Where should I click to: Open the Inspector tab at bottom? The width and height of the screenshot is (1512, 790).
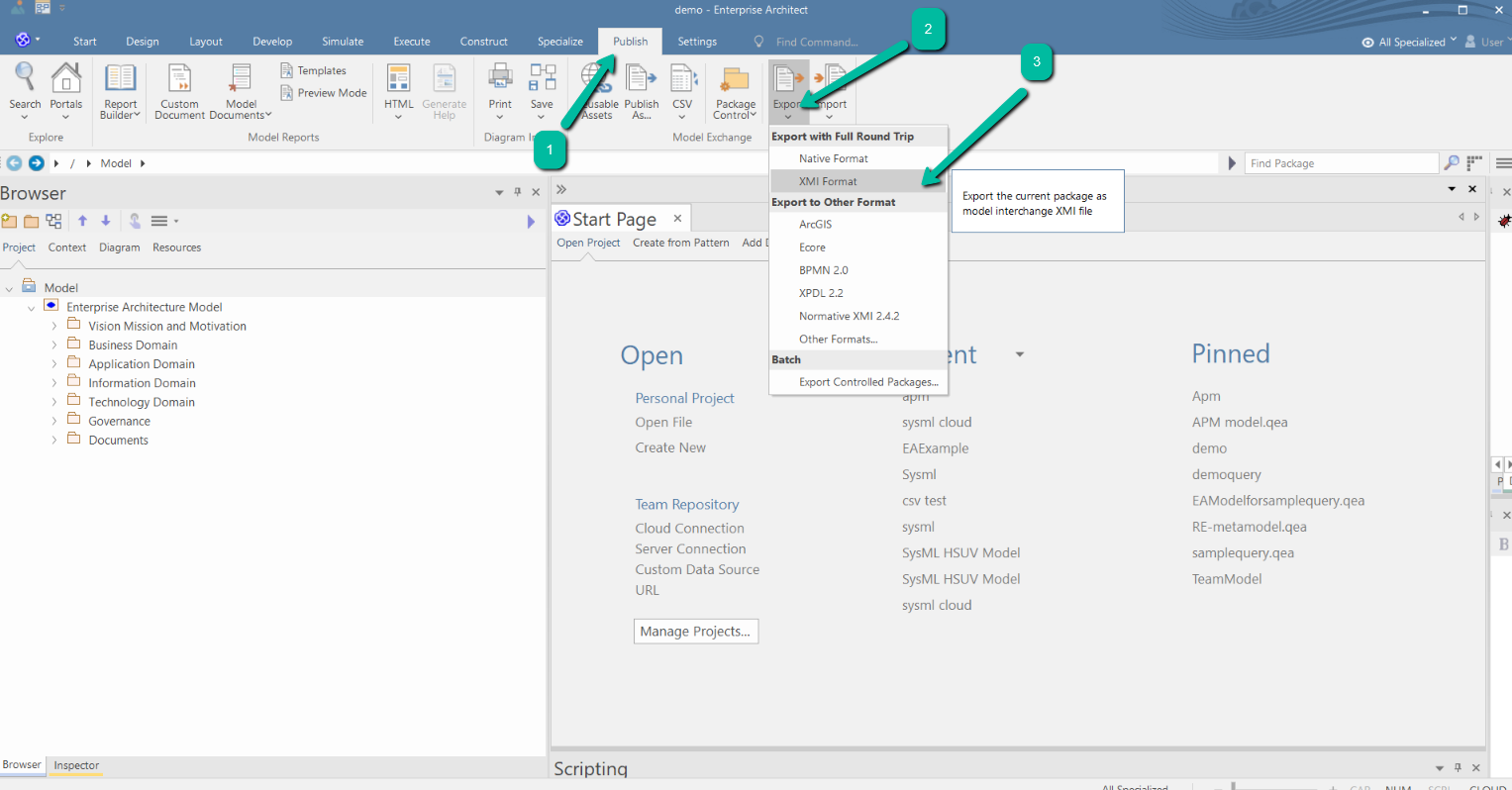pos(76,765)
